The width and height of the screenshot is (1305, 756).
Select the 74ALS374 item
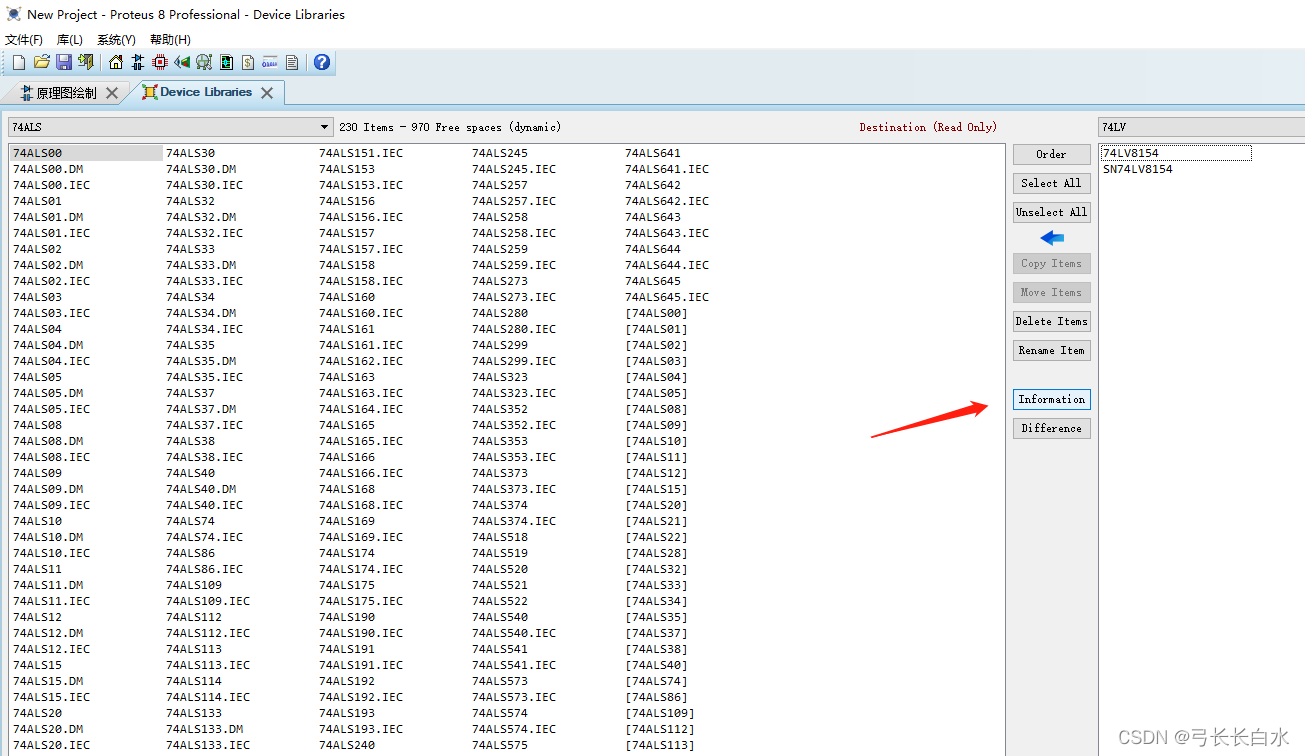click(500, 505)
